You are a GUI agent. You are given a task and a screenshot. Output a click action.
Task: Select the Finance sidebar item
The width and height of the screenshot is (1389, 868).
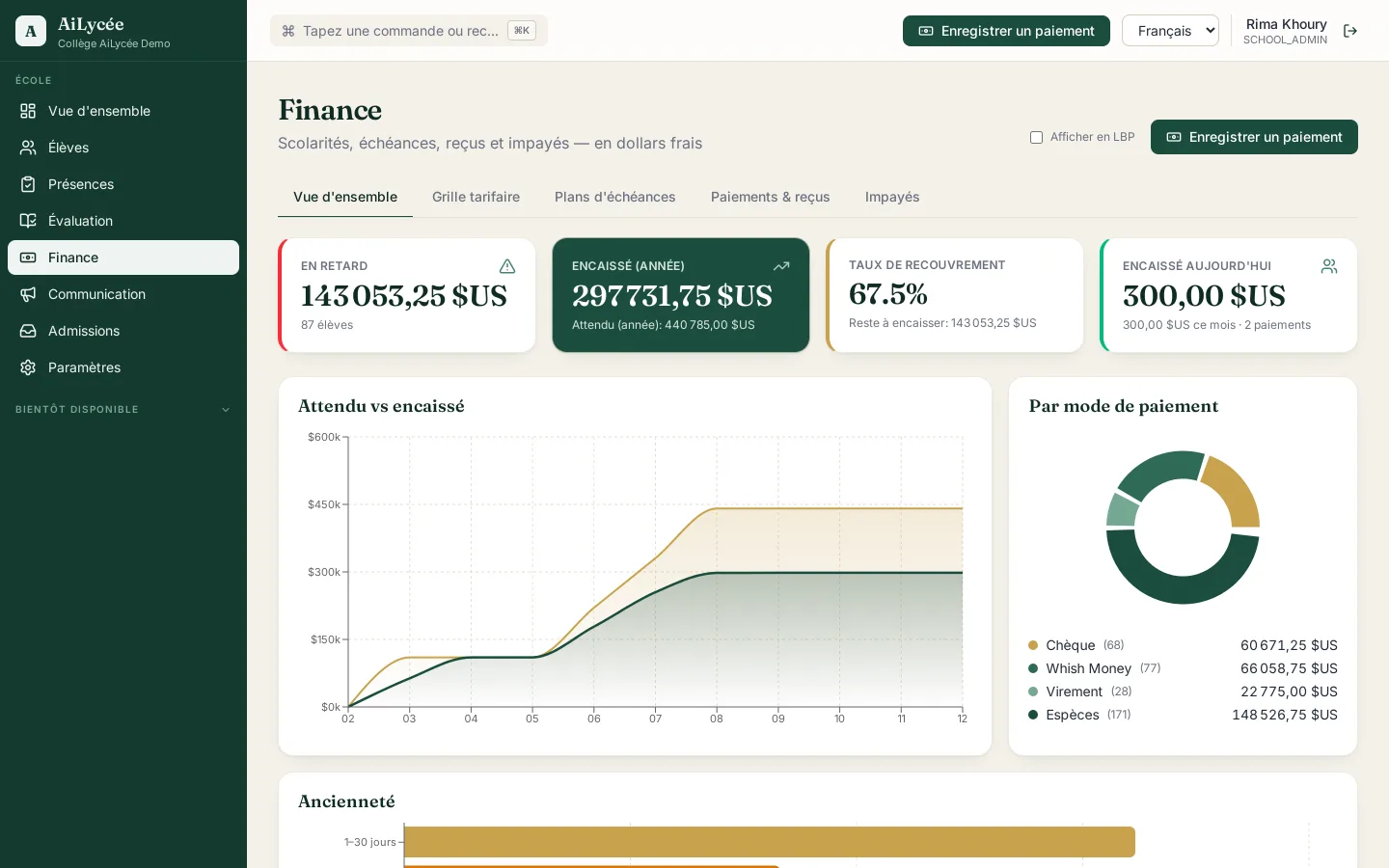(x=123, y=258)
